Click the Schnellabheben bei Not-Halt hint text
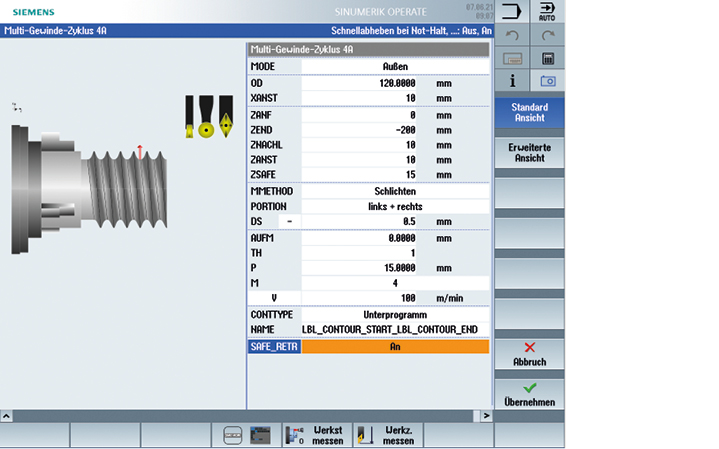The height and width of the screenshot is (449, 719). click(x=411, y=31)
